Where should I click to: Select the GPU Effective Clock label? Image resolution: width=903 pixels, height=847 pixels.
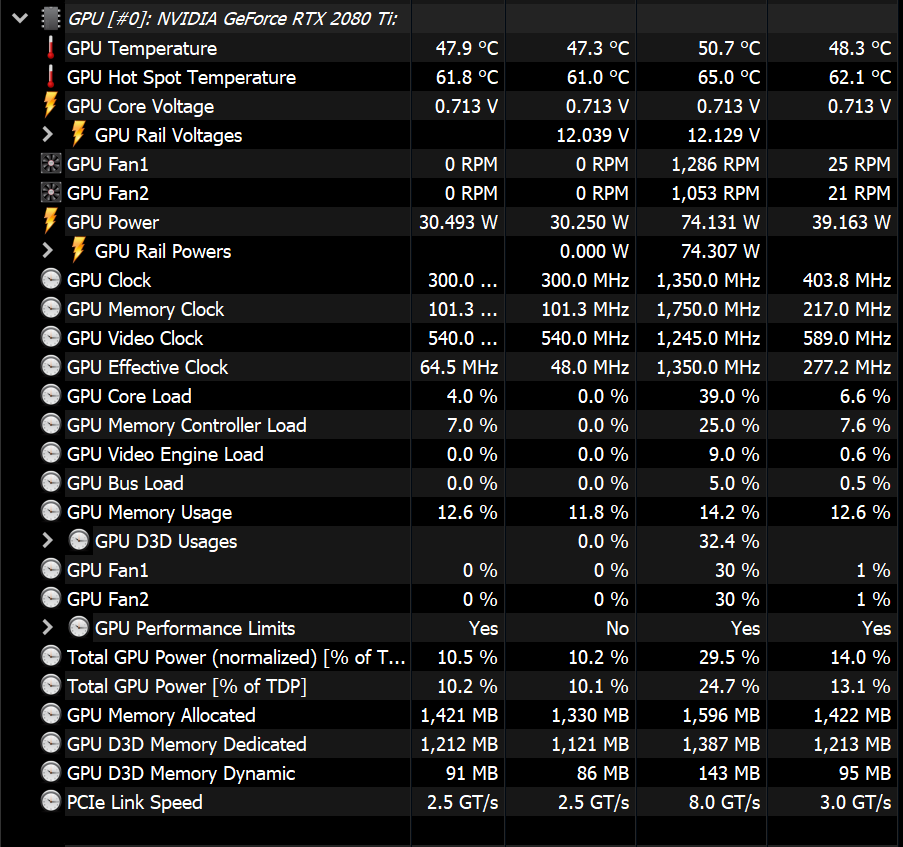(x=147, y=367)
